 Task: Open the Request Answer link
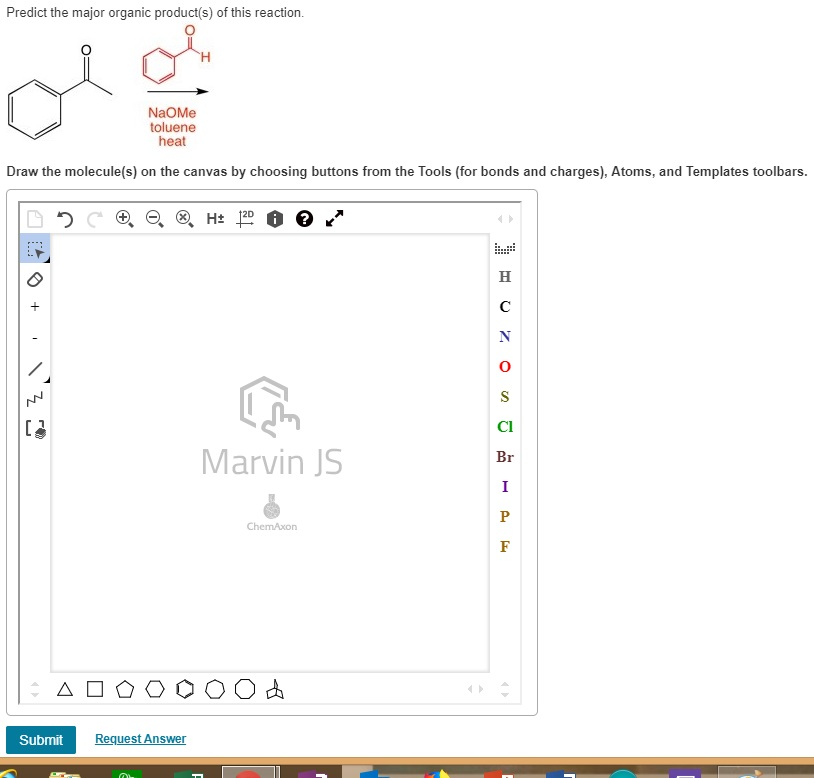pyautogui.click(x=139, y=738)
